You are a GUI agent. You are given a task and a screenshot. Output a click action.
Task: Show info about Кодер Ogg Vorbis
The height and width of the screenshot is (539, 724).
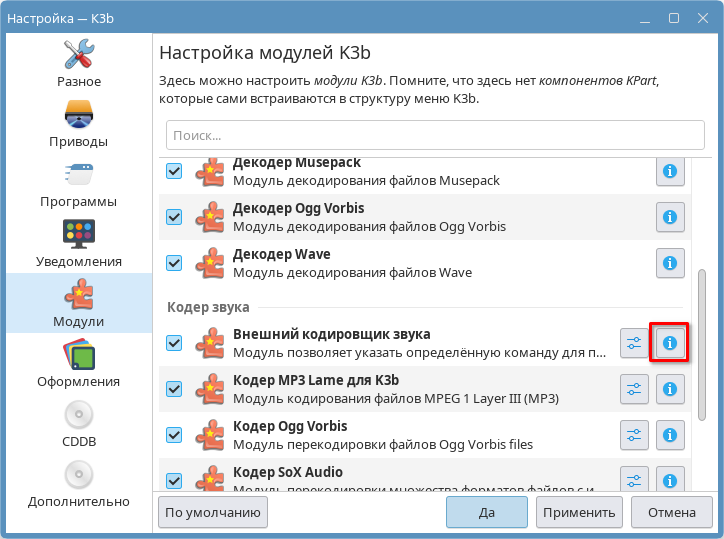click(670, 435)
